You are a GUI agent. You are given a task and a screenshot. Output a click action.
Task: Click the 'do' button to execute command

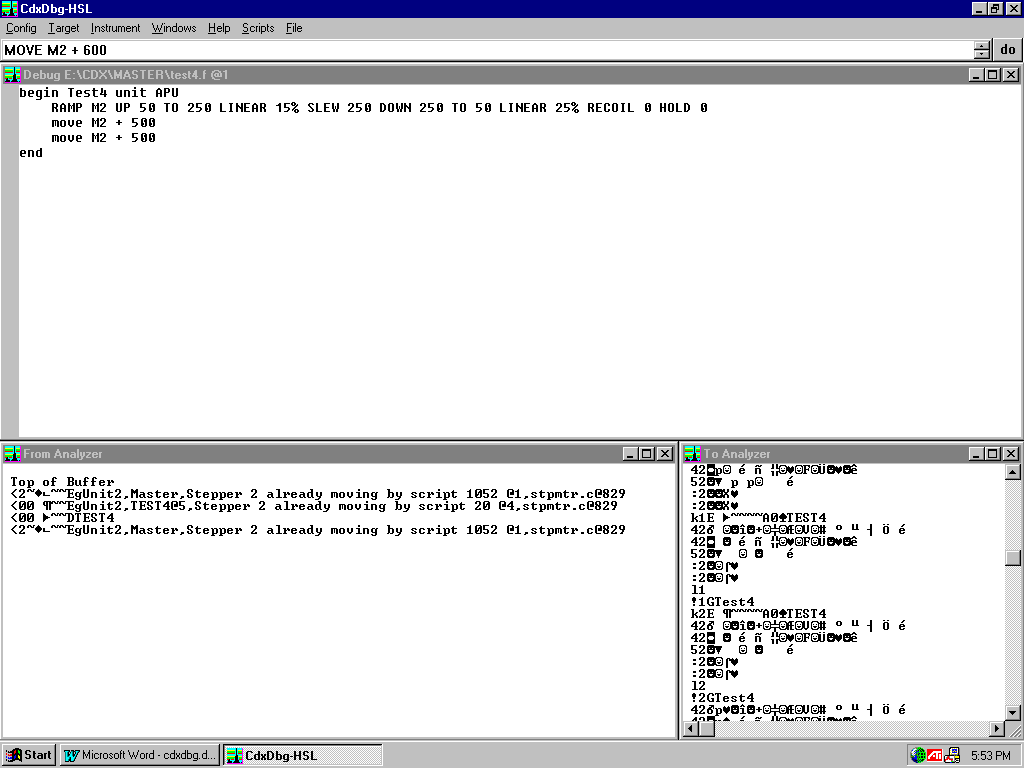pyautogui.click(x=1008, y=50)
